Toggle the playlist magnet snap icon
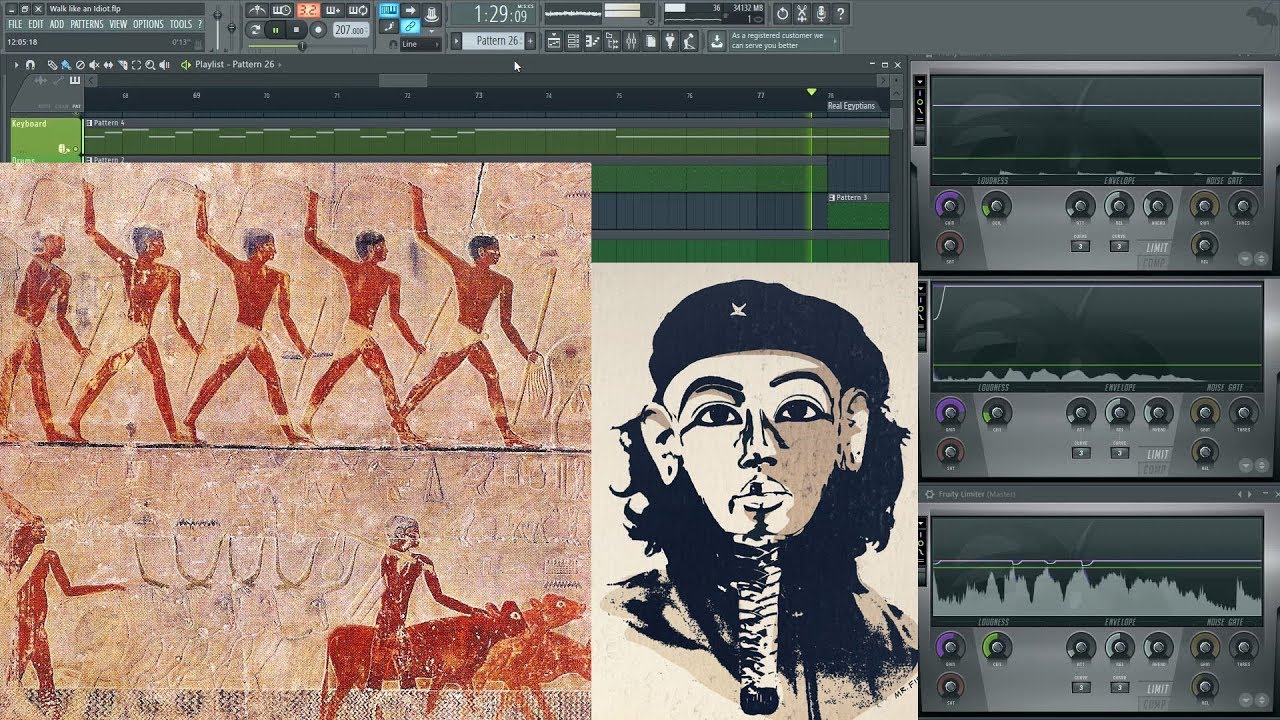 click(x=30, y=65)
